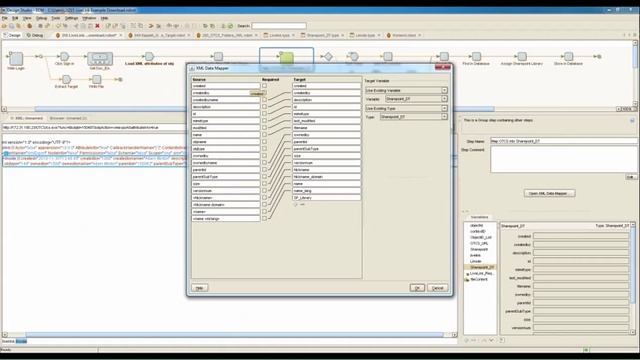The width and height of the screenshot is (640, 360).
Task: Select the parentSubType source field
Action: click(226, 177)
